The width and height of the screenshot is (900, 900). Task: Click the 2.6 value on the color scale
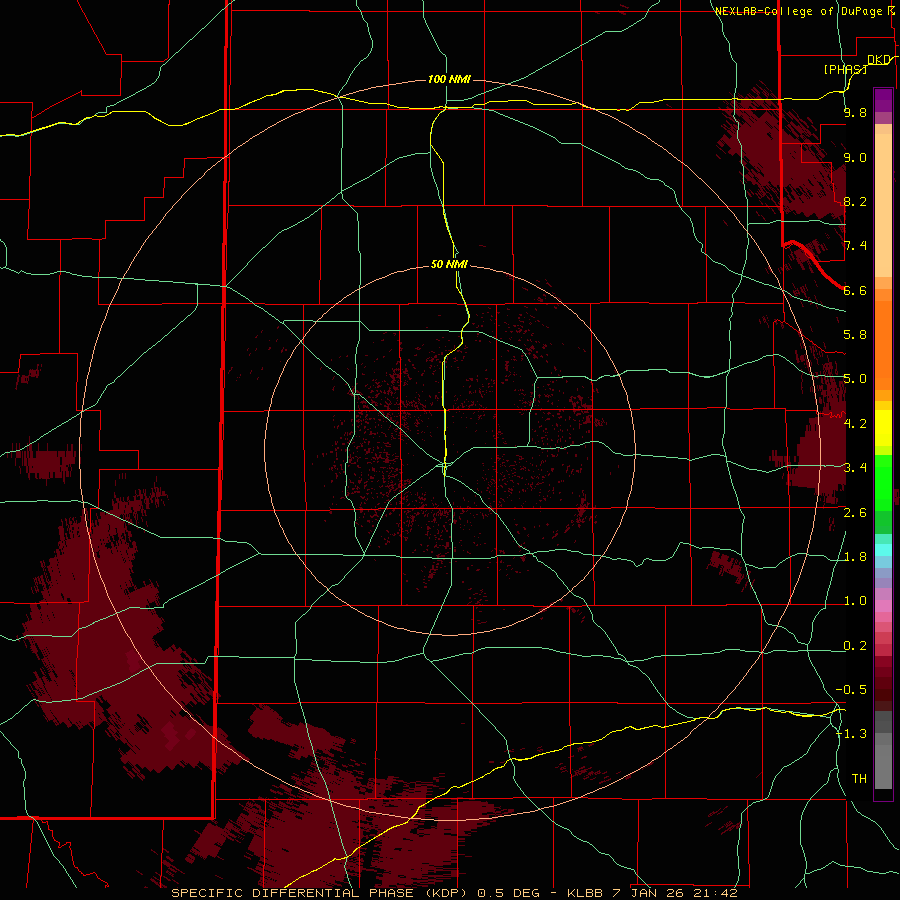pyautogui.click(x=855, y=512)
